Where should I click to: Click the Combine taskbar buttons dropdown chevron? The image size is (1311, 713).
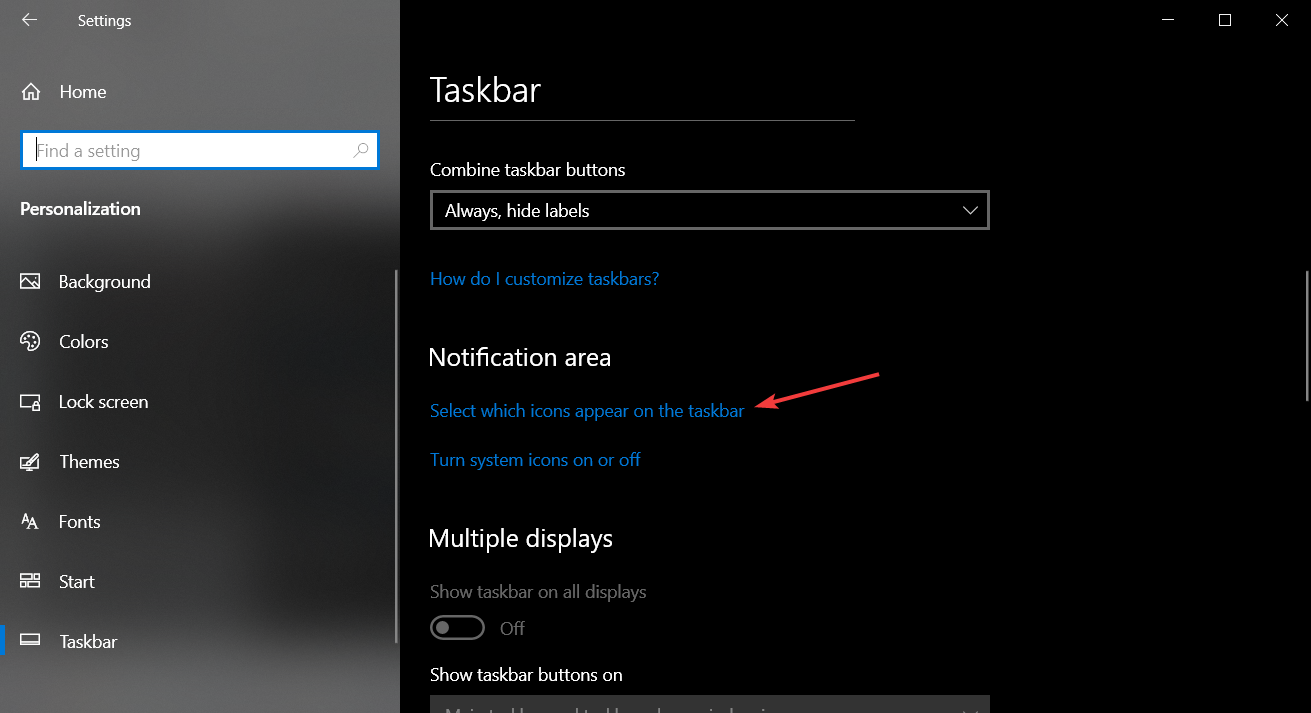point(969,211)
